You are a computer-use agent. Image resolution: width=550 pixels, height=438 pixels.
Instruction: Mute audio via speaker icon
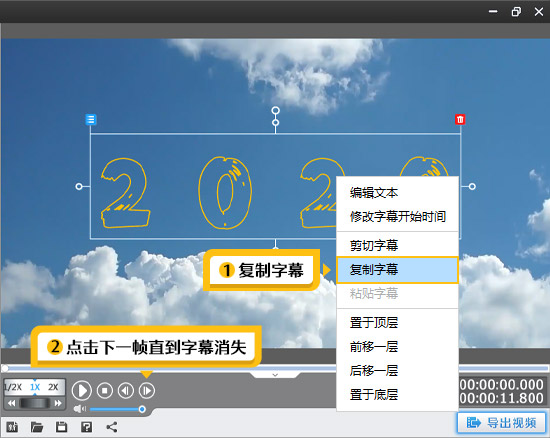click(x=80, y=409)
